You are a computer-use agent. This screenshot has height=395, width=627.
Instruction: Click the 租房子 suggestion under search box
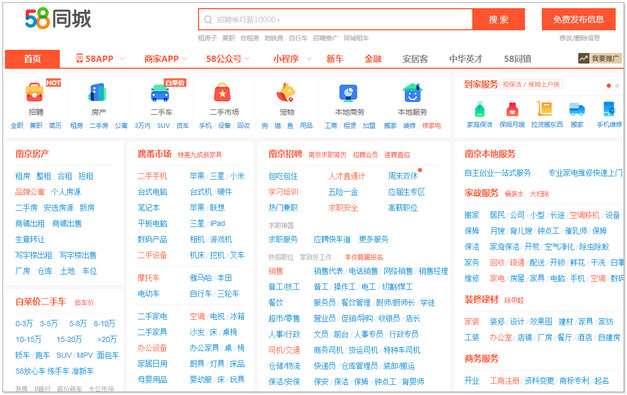click(207, 38)
